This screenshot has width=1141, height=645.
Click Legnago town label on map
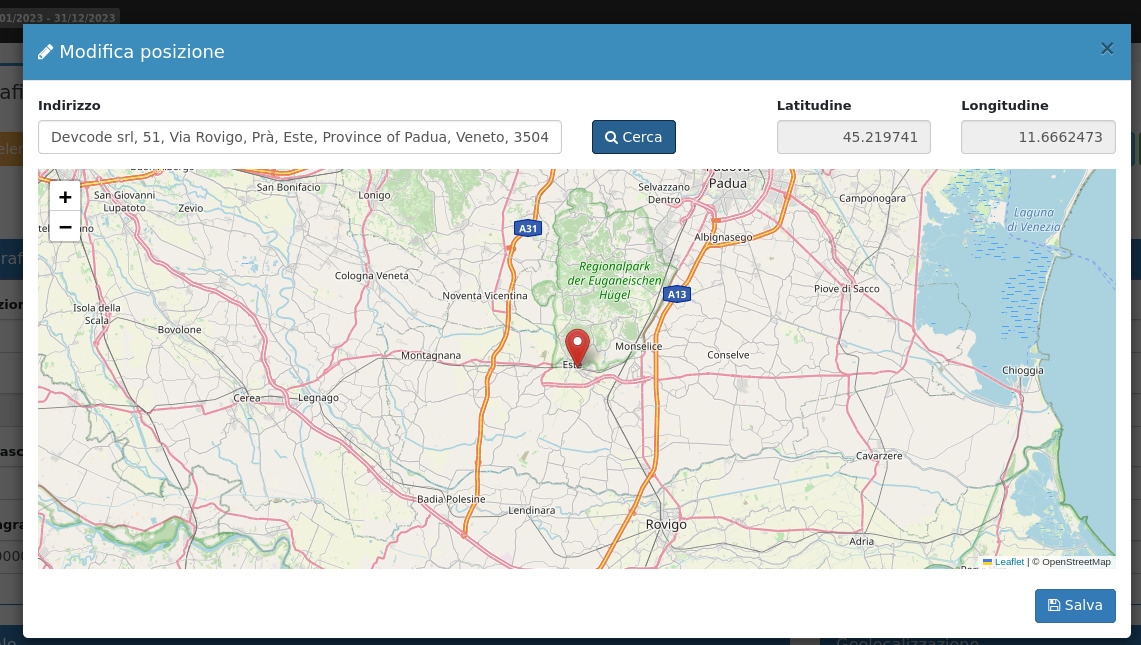318,398
